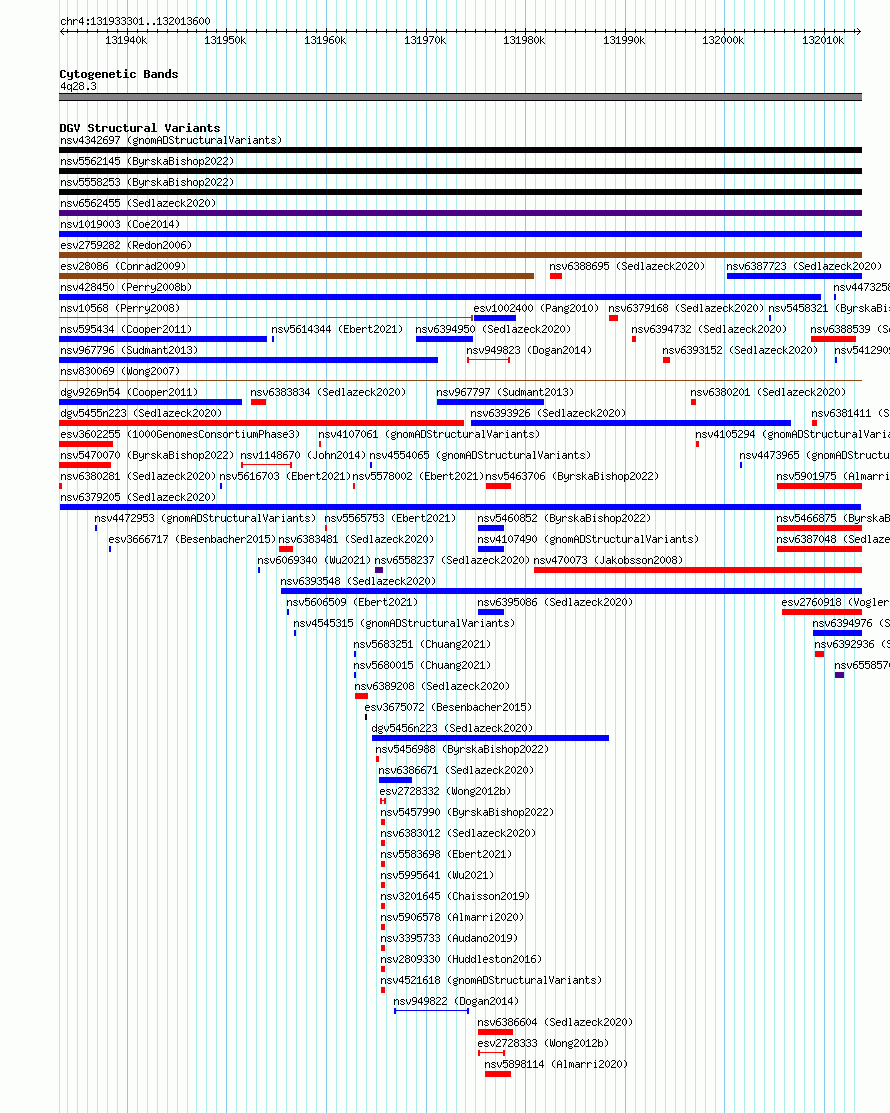The image size is (890, 1113).
Task: Click the nsv5898114 (Almarri2020) label
Action: tap(556, 1065)
